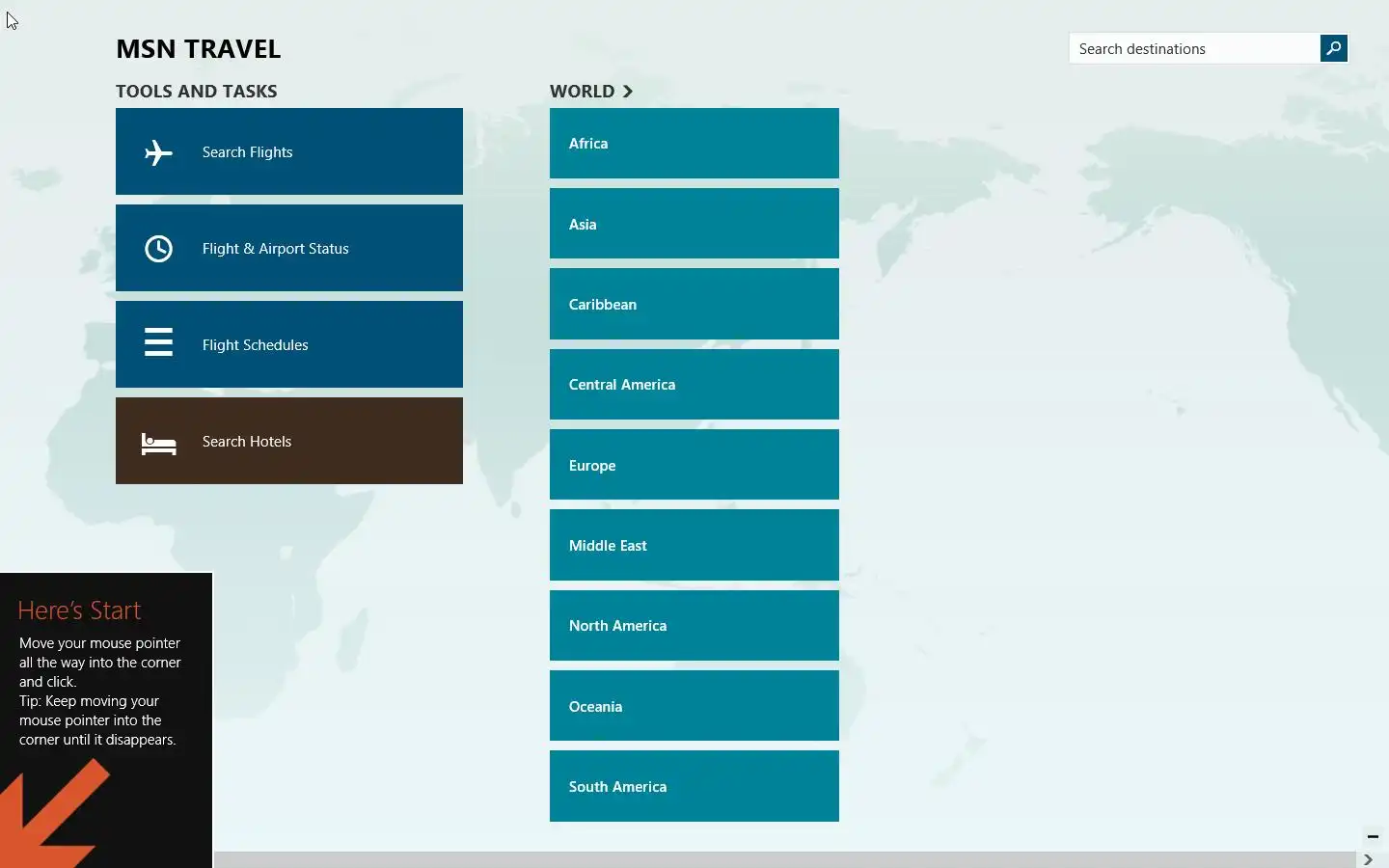The width and height of the screenshot is (1389, 868).
Task: Click the bed icon on Search Hotels
Action: click(158, 444)
